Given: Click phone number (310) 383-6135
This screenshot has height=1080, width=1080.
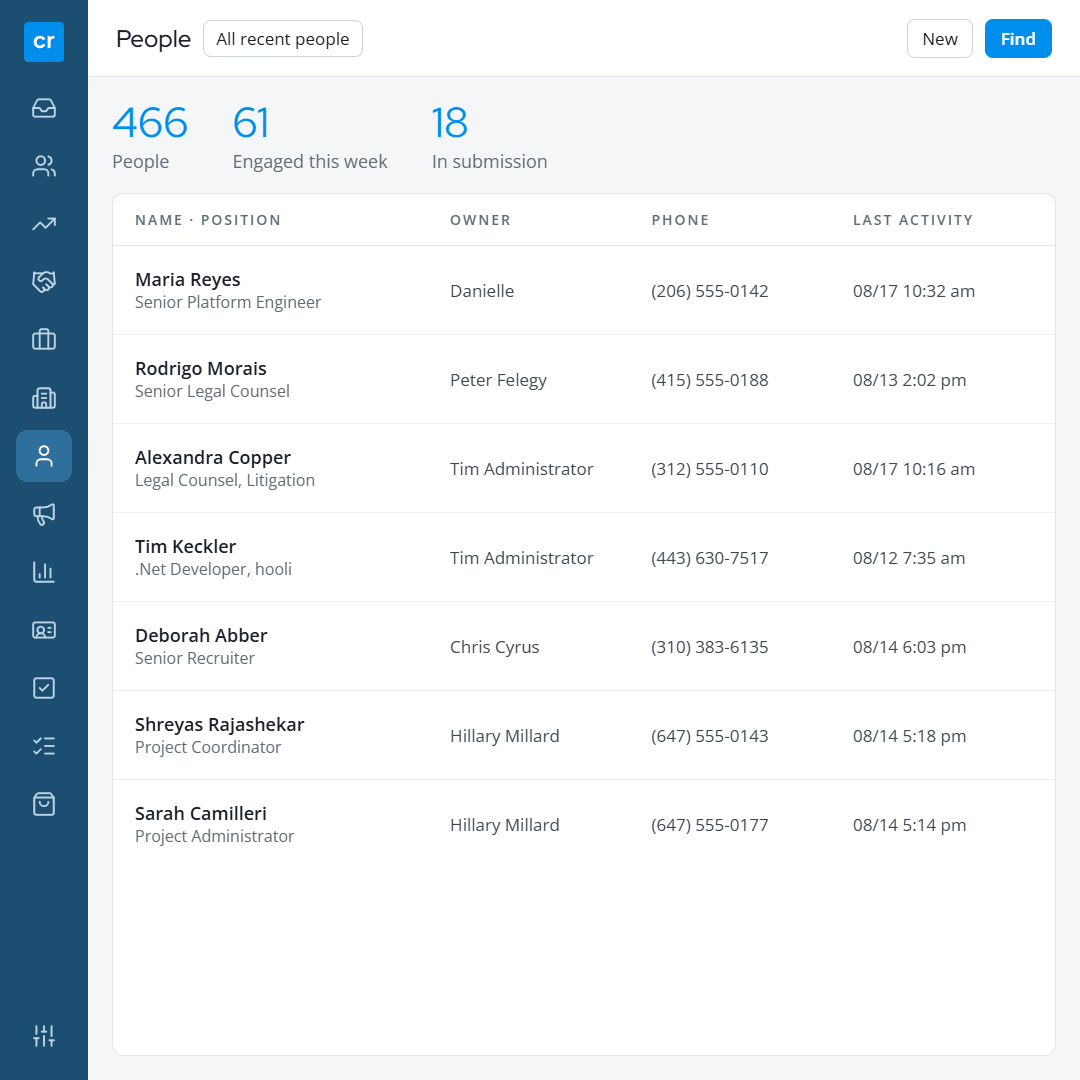Looking at the screenshot, I should tap(709, 647).
